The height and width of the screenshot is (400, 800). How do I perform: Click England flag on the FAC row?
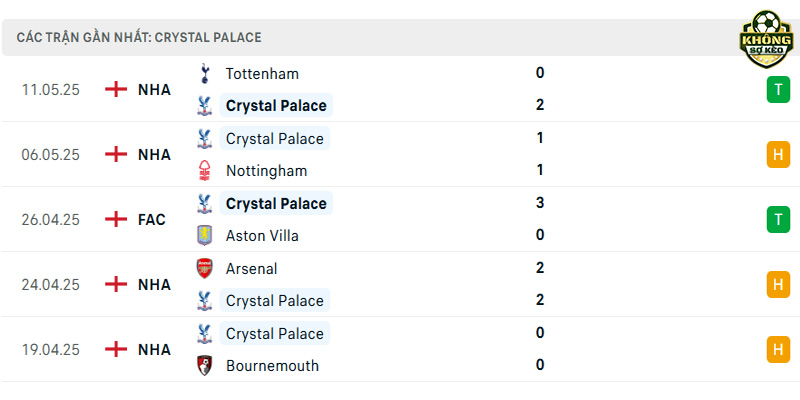(116, 219)
